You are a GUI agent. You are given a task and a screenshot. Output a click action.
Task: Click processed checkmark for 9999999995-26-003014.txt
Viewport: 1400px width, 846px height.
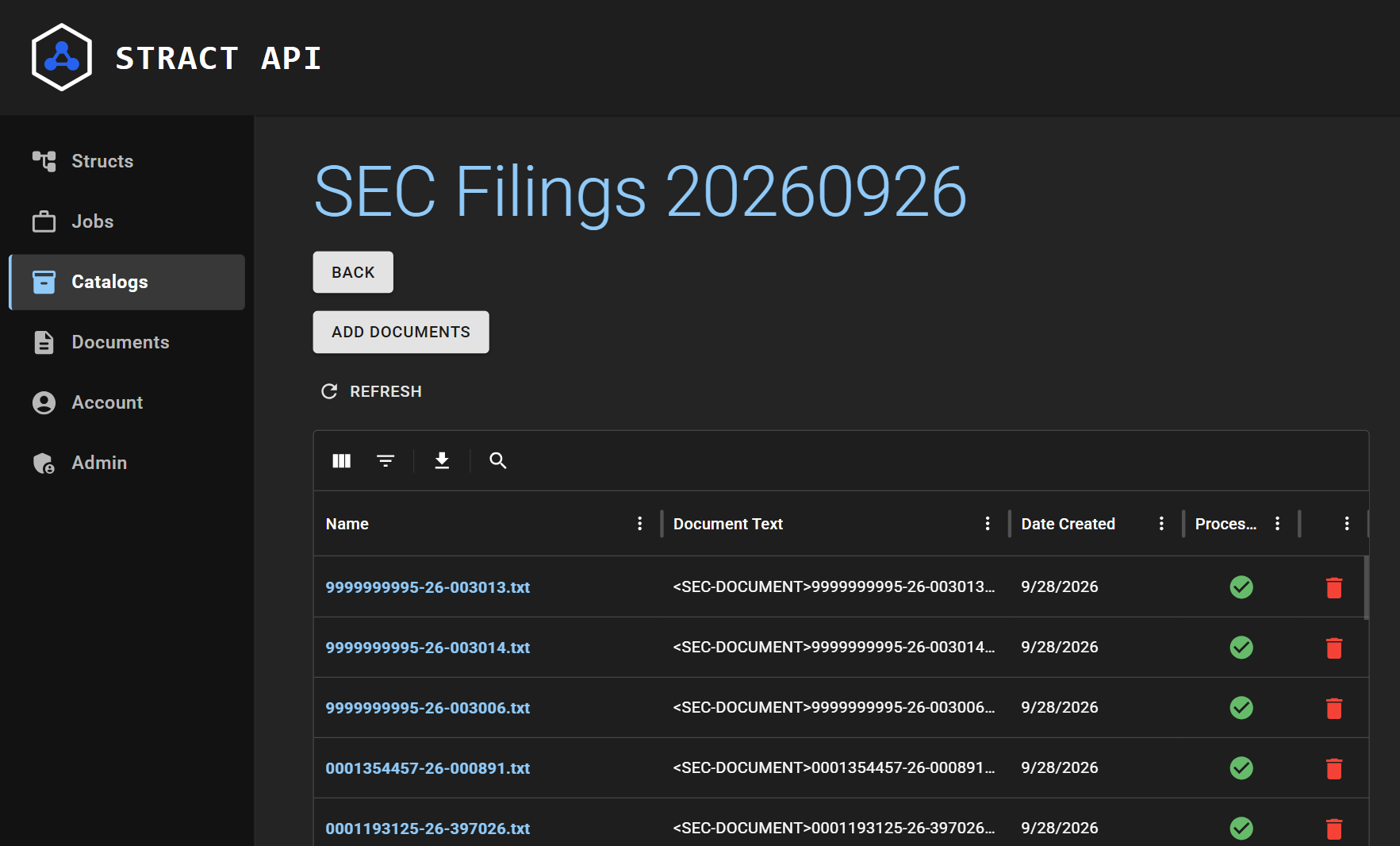pyautogui.click(x=1241, y=648)
